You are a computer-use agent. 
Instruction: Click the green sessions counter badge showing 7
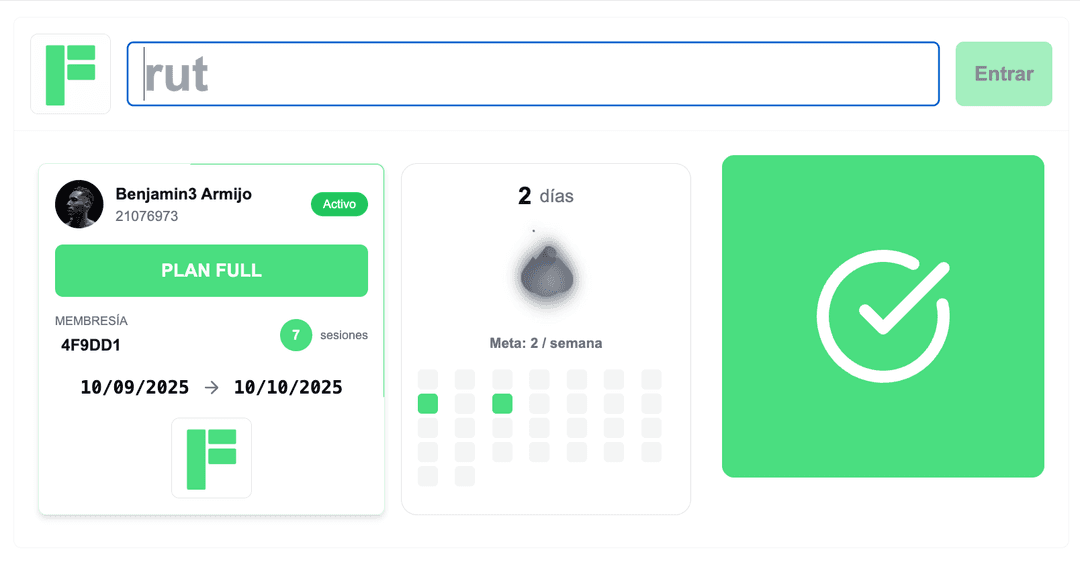[296, 335]
